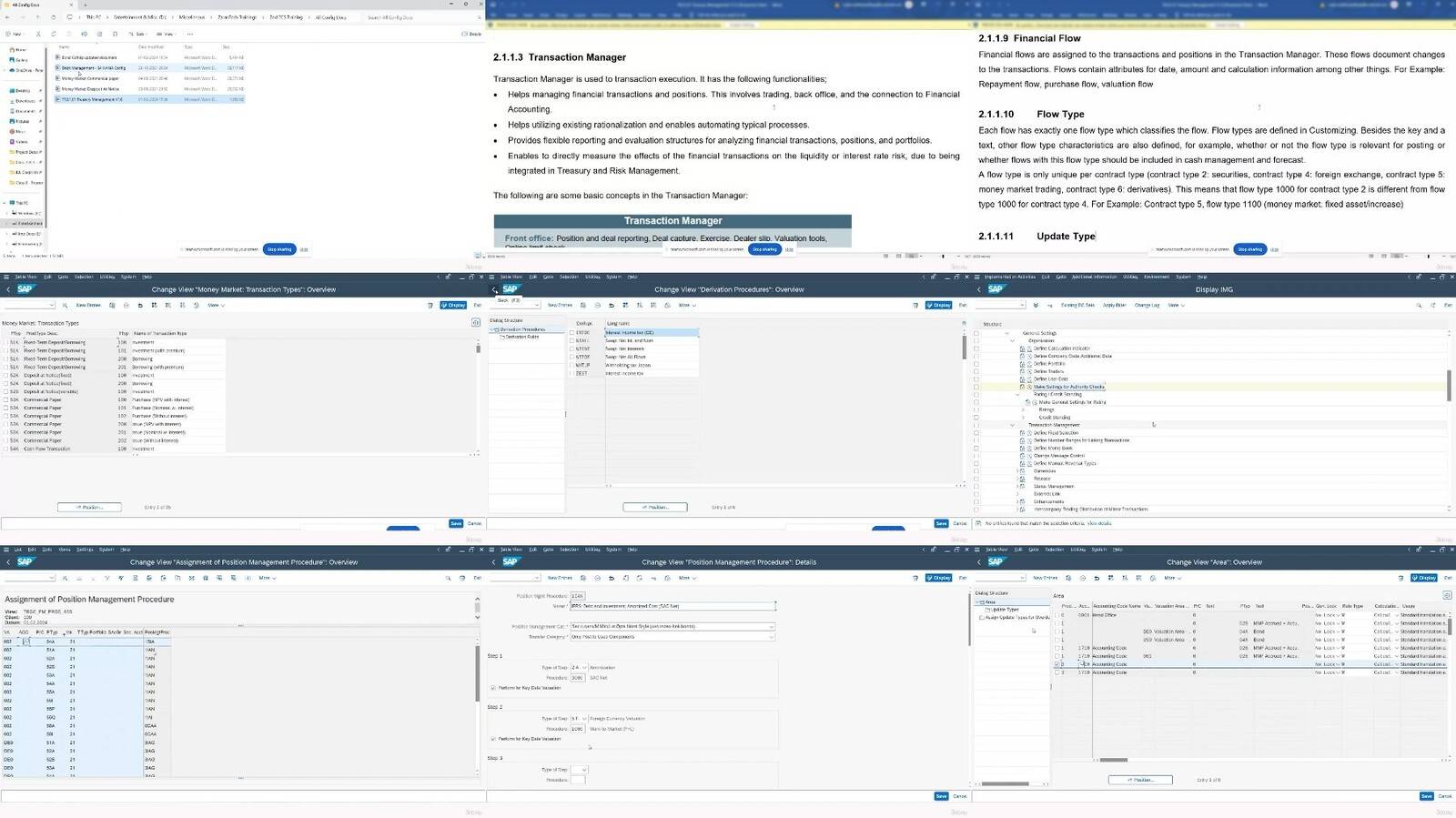Screen dimensions: 1456x818
Task: Click Back arrow in Display IMG window
Action: 979,289
